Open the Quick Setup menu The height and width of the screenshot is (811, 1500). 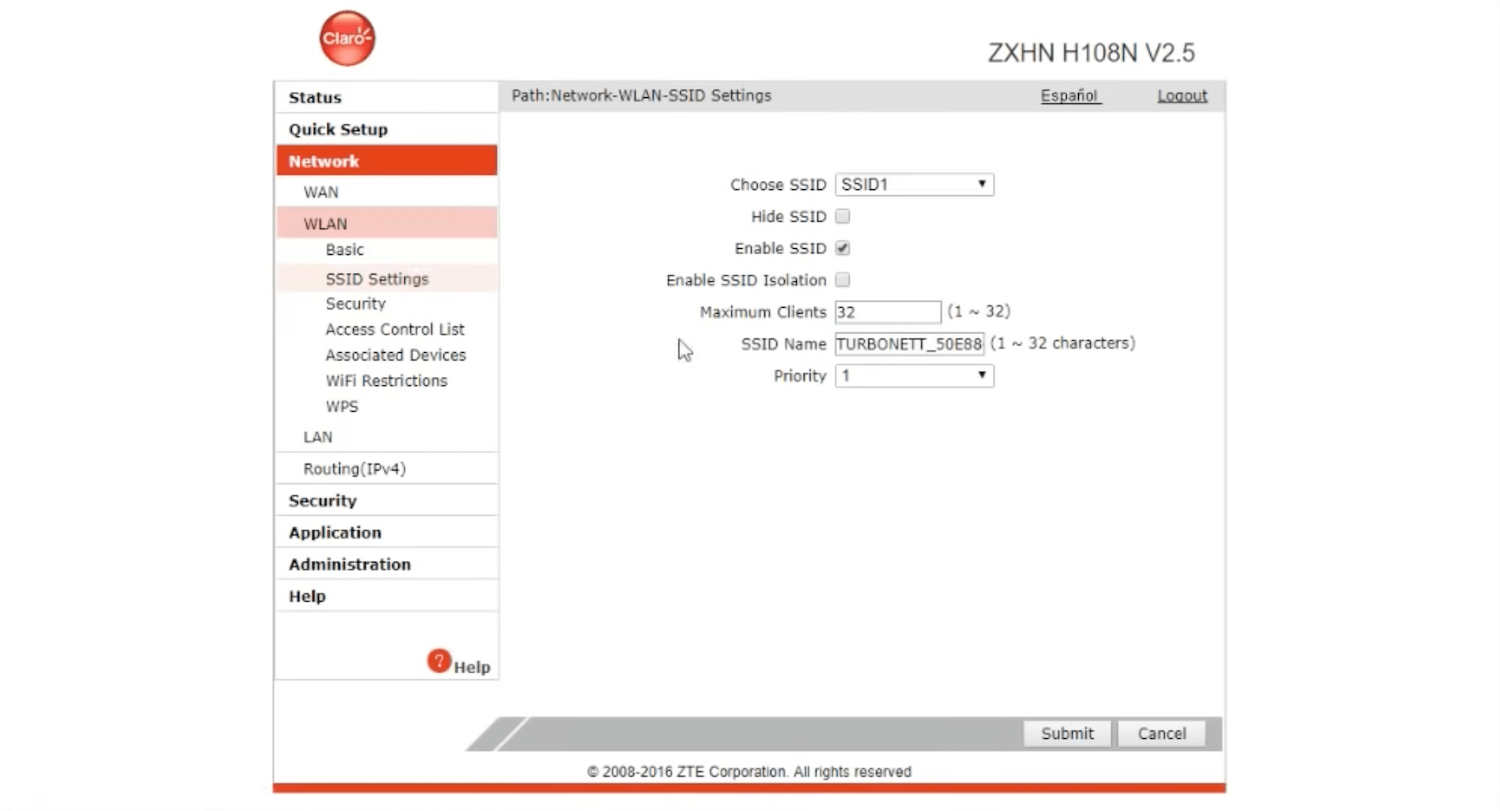pos(338,129)
